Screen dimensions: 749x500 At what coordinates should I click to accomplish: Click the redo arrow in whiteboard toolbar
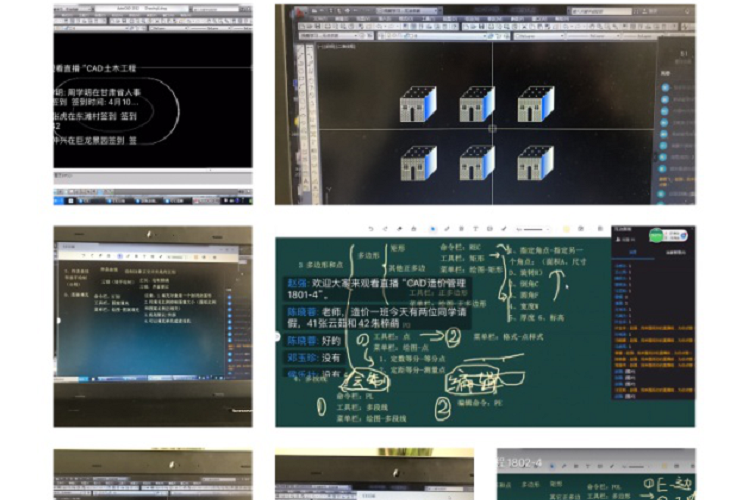pos(385,228)
